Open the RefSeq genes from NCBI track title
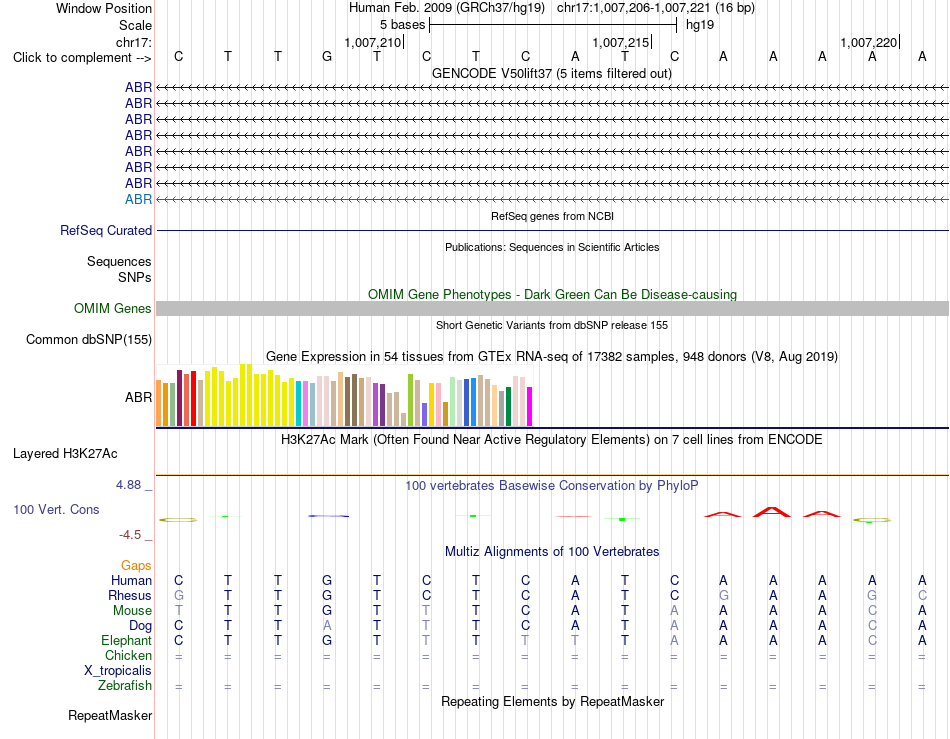 [552, 216]
